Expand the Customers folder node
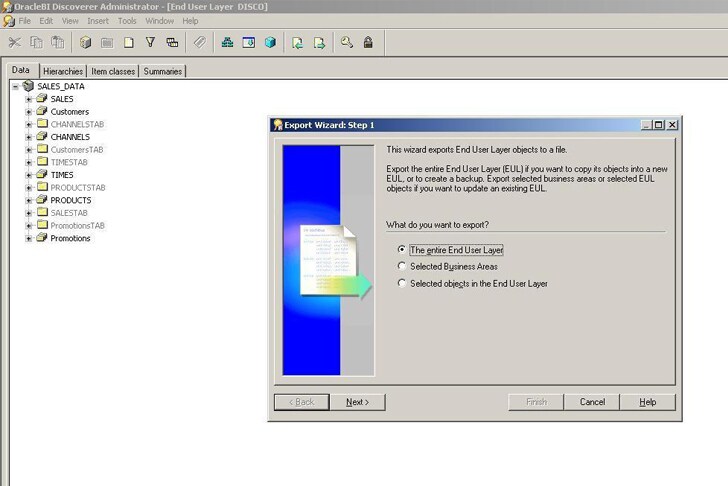 coord(29,112)
